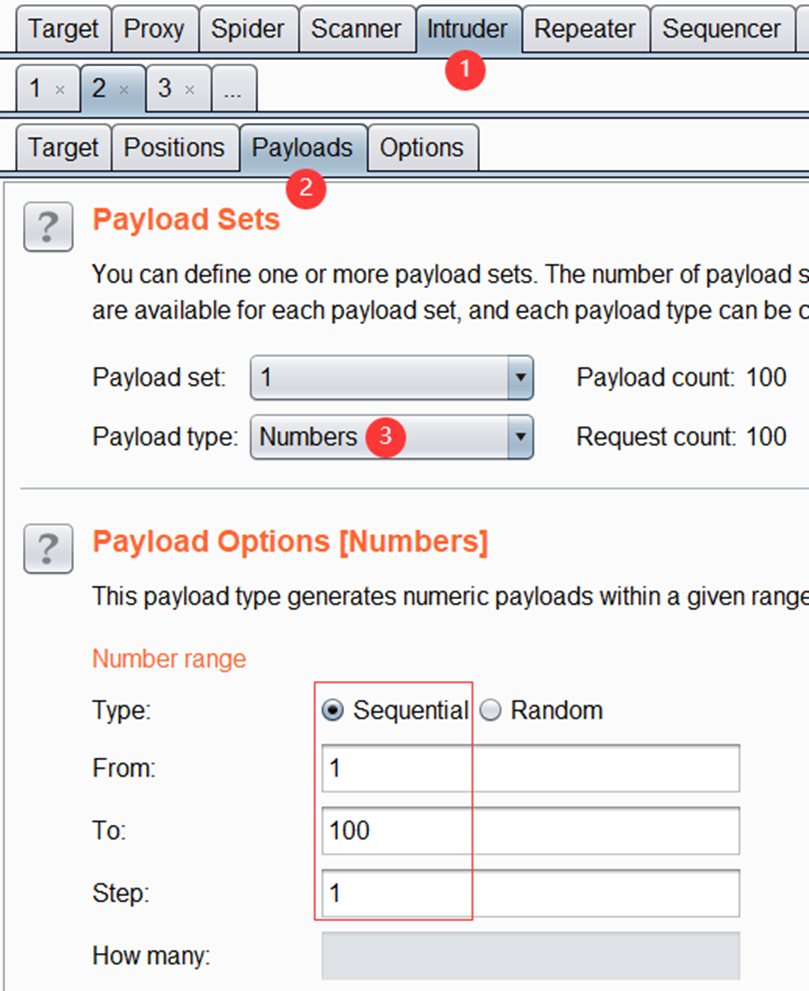Open the Payload set dropdown
Viewport: 809px width, 991px height.
point(392,377)
